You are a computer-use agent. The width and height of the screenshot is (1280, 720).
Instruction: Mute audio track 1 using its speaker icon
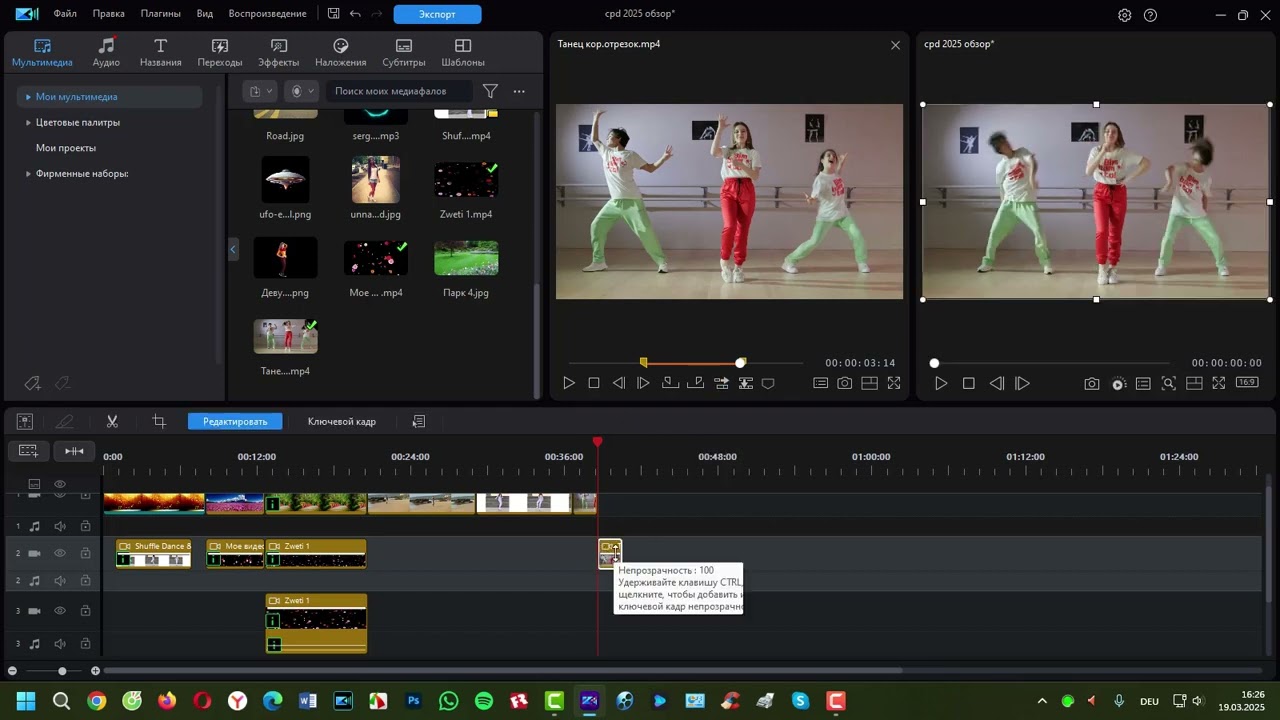60,526
